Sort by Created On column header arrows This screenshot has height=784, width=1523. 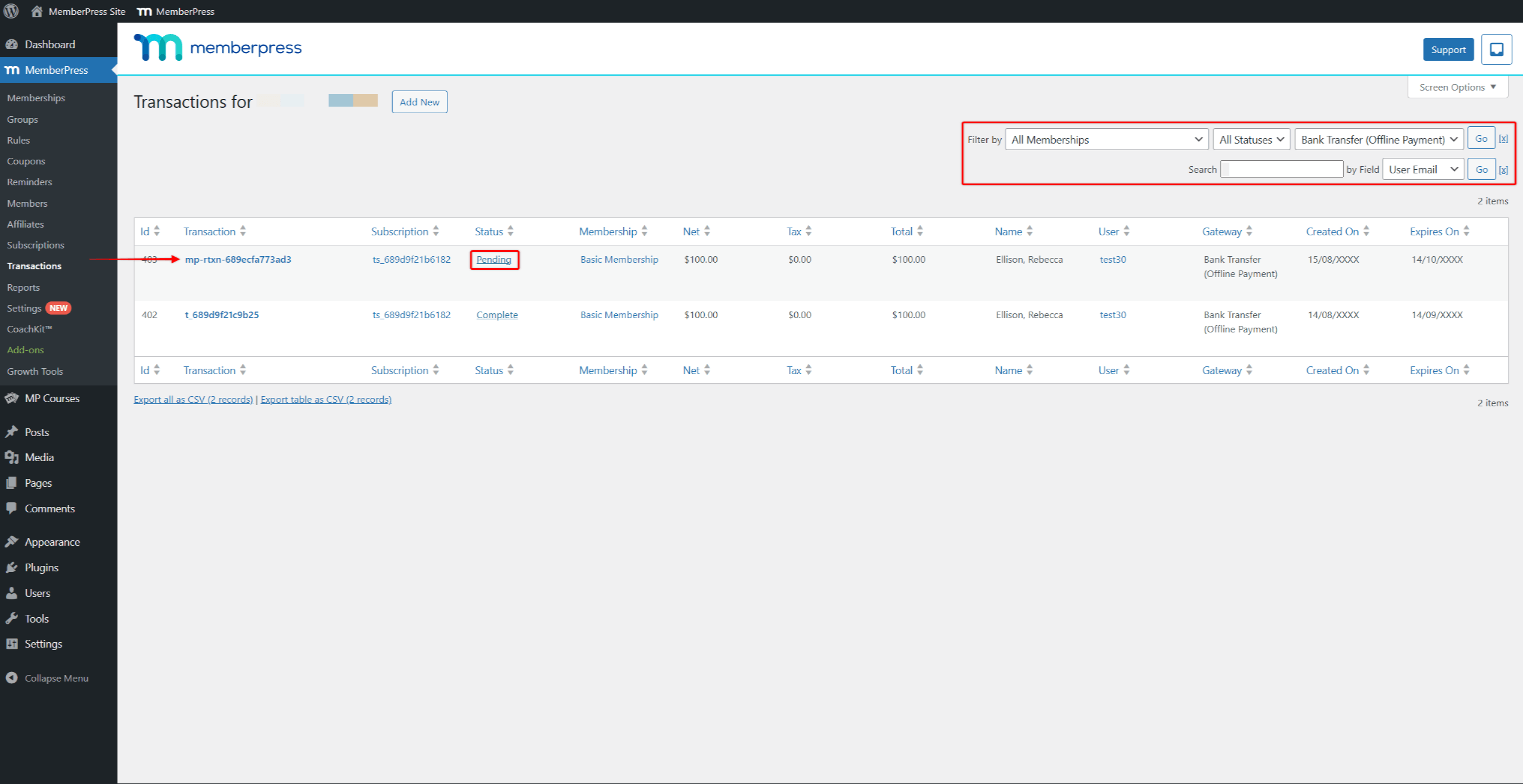(1366, 232)
